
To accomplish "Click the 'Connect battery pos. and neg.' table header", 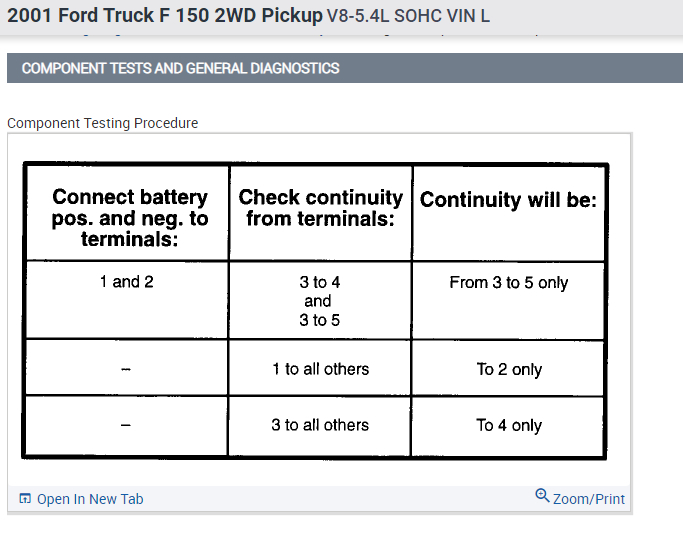I will click(130, 218).
